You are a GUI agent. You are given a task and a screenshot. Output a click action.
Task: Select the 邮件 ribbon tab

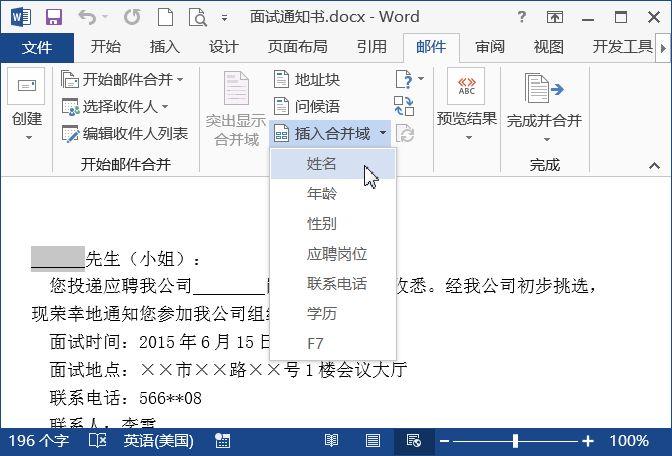click(x=431, y=47)
